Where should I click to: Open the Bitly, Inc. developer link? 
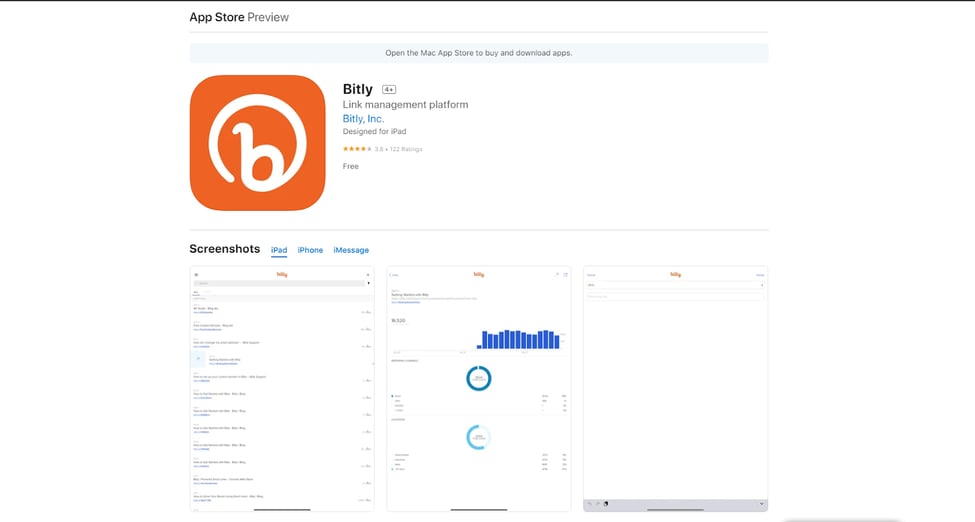(363, 119)
